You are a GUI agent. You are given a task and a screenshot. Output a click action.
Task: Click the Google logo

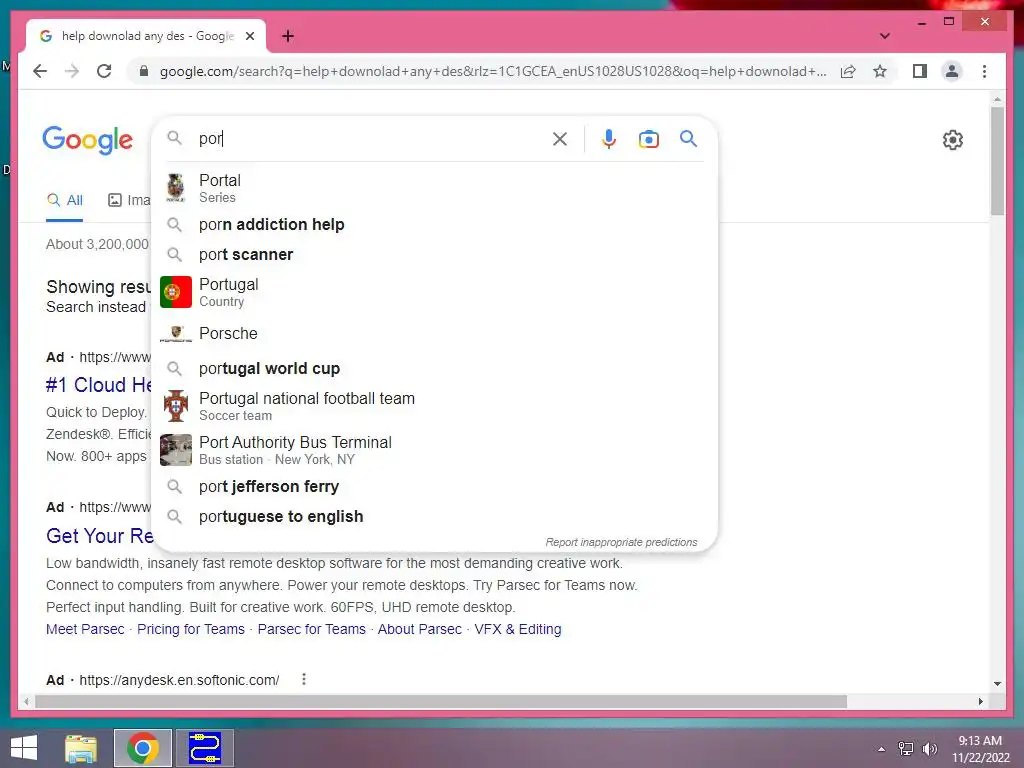88,140
